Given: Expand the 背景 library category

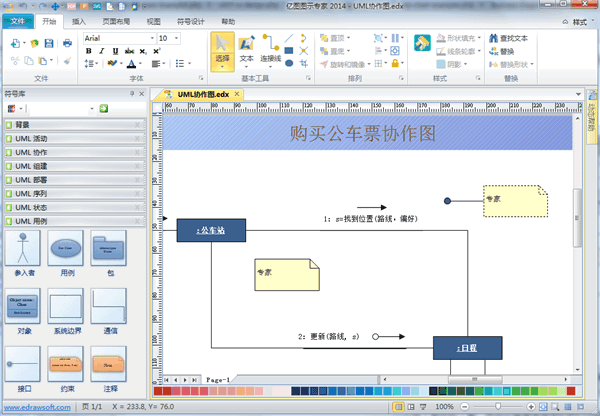Looking at the screenshot, I should [x=75, y=125].
